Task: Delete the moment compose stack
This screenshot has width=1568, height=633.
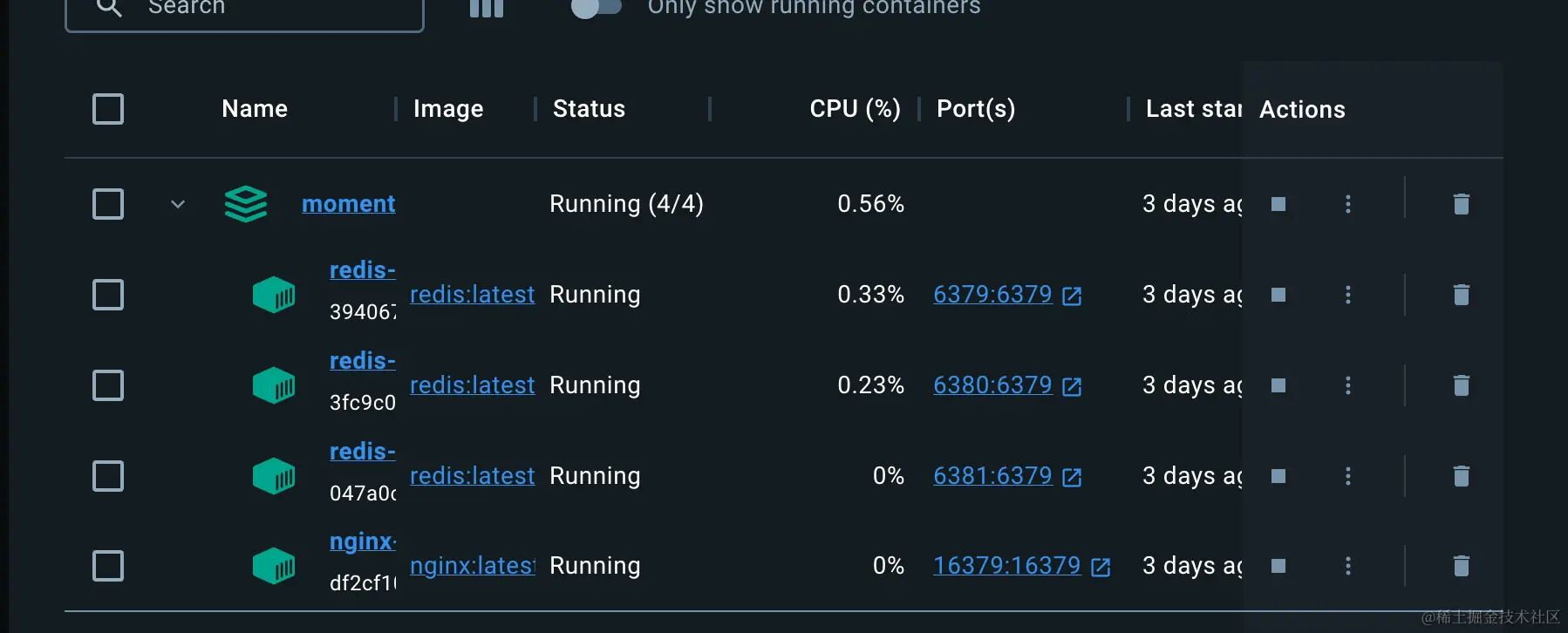Action: 1462,204
